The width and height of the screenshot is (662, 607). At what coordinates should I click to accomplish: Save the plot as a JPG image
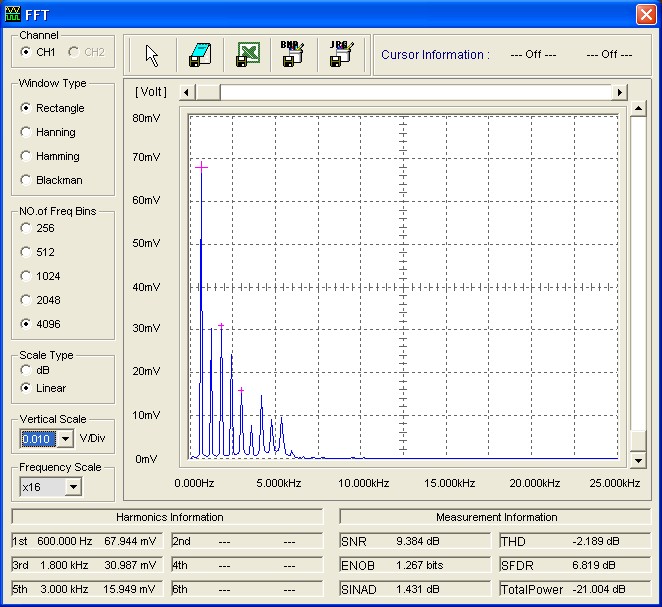pos(340,55)
